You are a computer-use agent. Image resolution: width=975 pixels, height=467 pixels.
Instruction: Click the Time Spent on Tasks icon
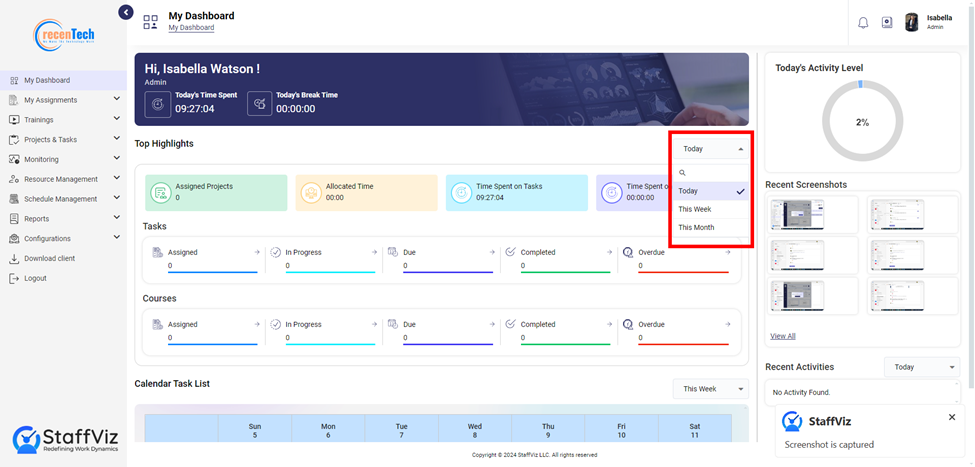461,193
